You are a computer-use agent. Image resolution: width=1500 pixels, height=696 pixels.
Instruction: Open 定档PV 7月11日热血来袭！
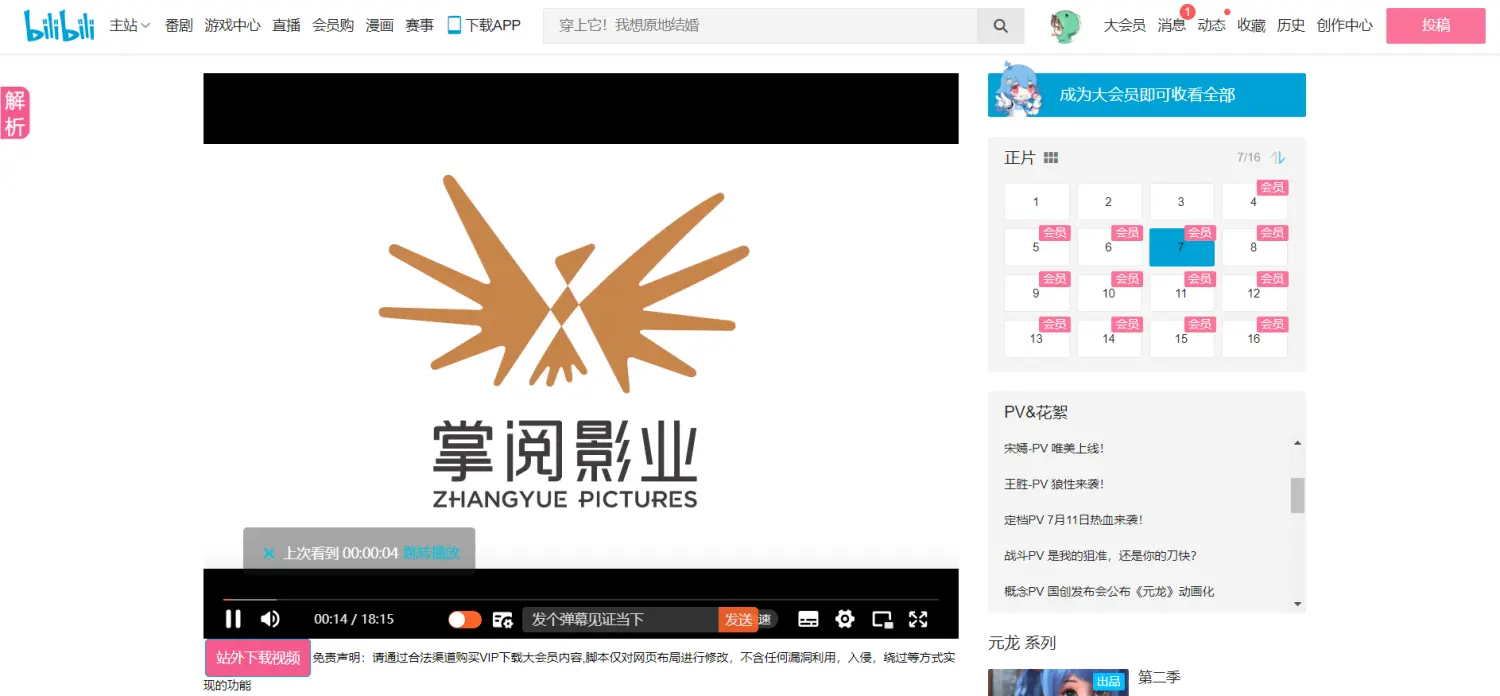pos(1073,520)
